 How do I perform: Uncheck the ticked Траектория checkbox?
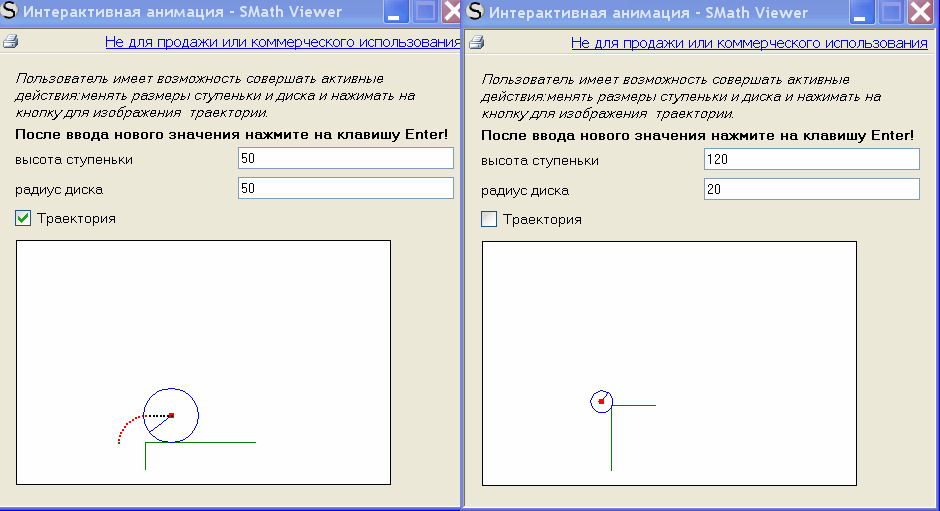click(x=24, y=218)
